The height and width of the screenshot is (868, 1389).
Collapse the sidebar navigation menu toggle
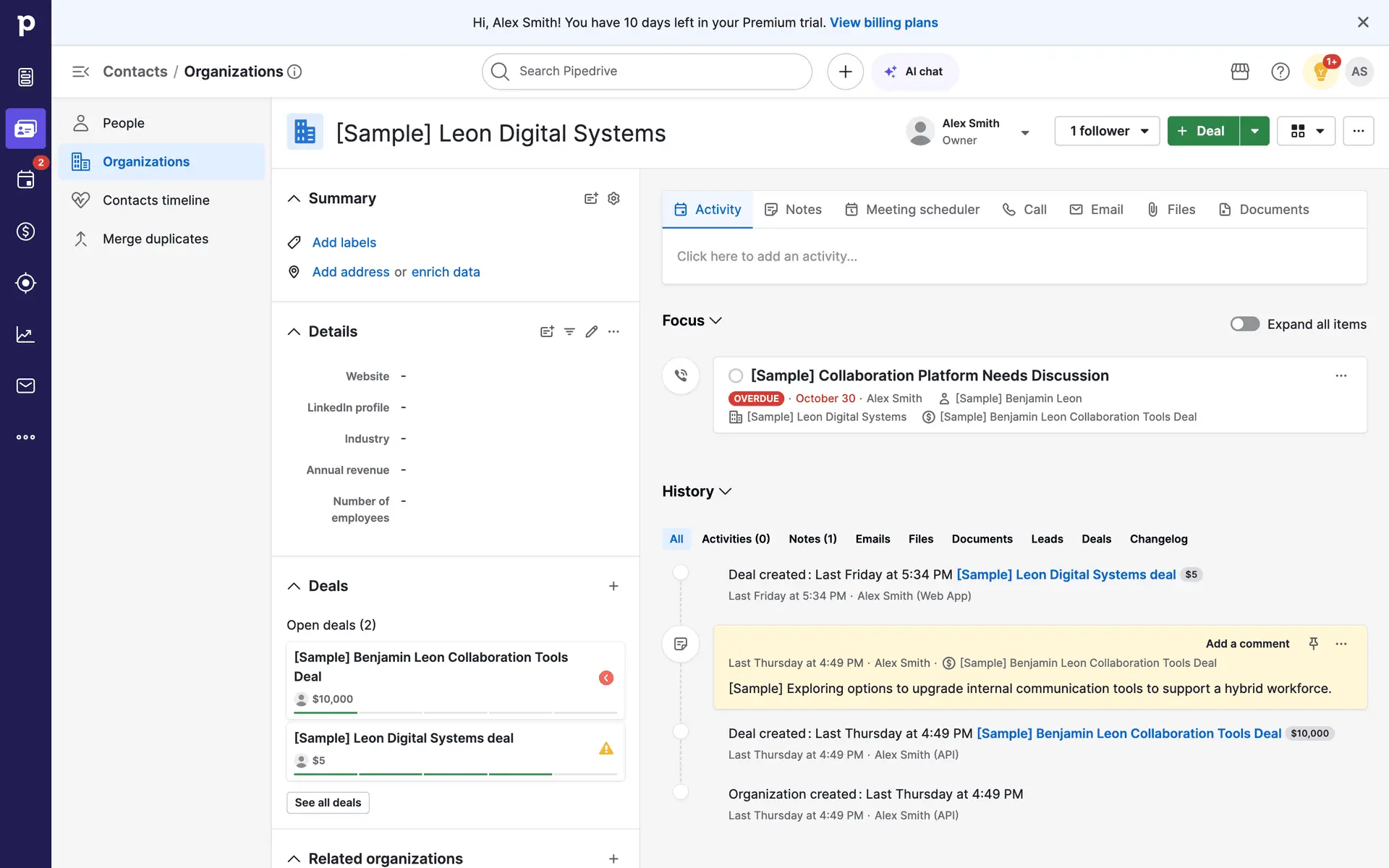pos(80,72)
